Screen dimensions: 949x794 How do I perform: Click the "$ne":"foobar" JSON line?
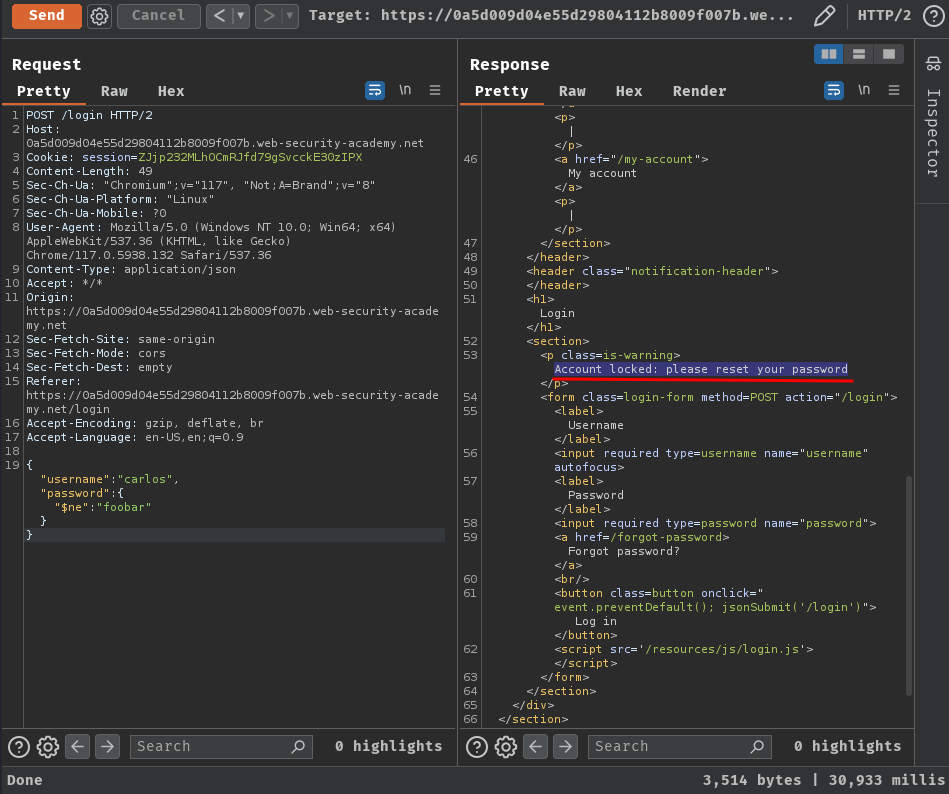coord(102,507)
